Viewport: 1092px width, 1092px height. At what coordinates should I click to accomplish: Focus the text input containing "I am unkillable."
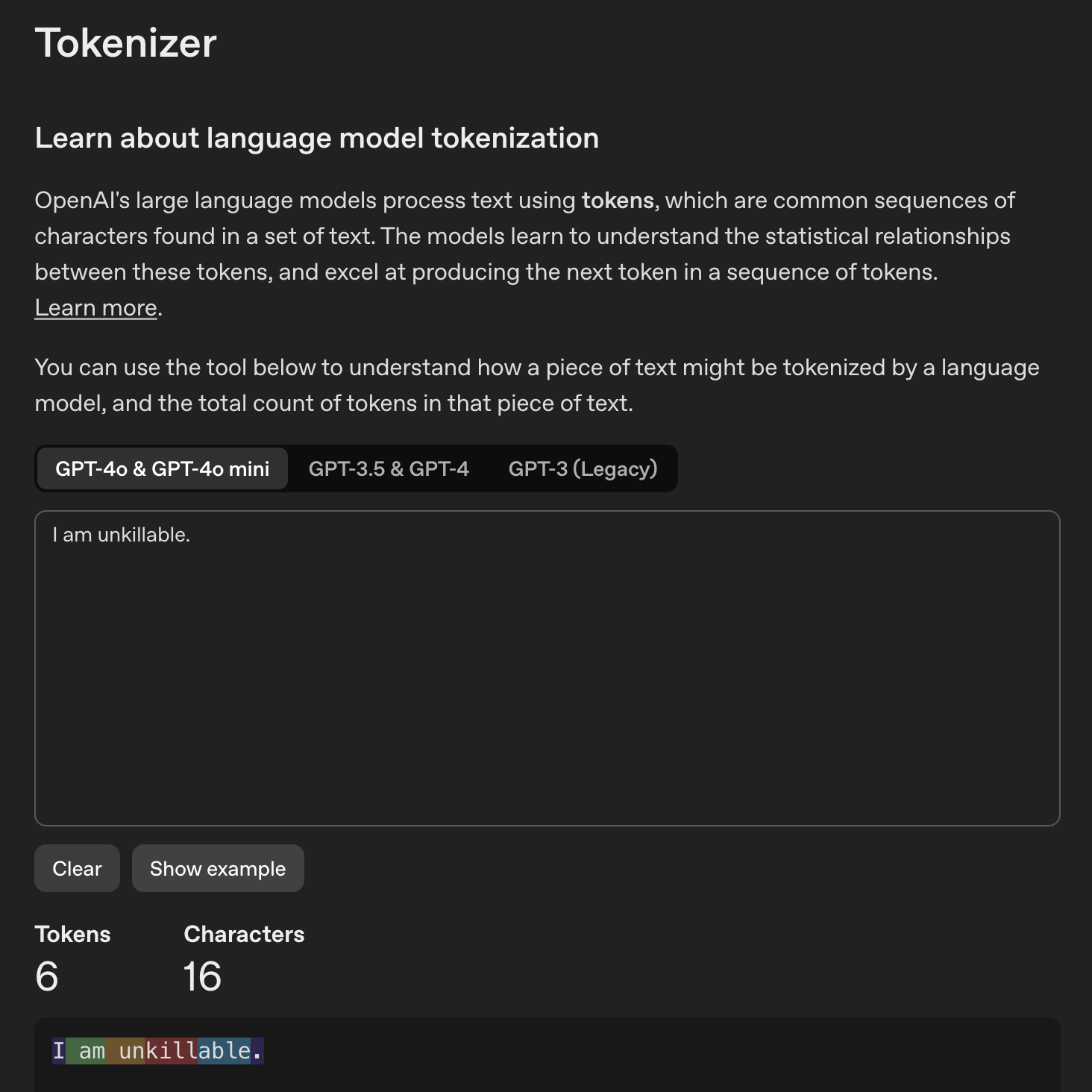coord(547,668)
